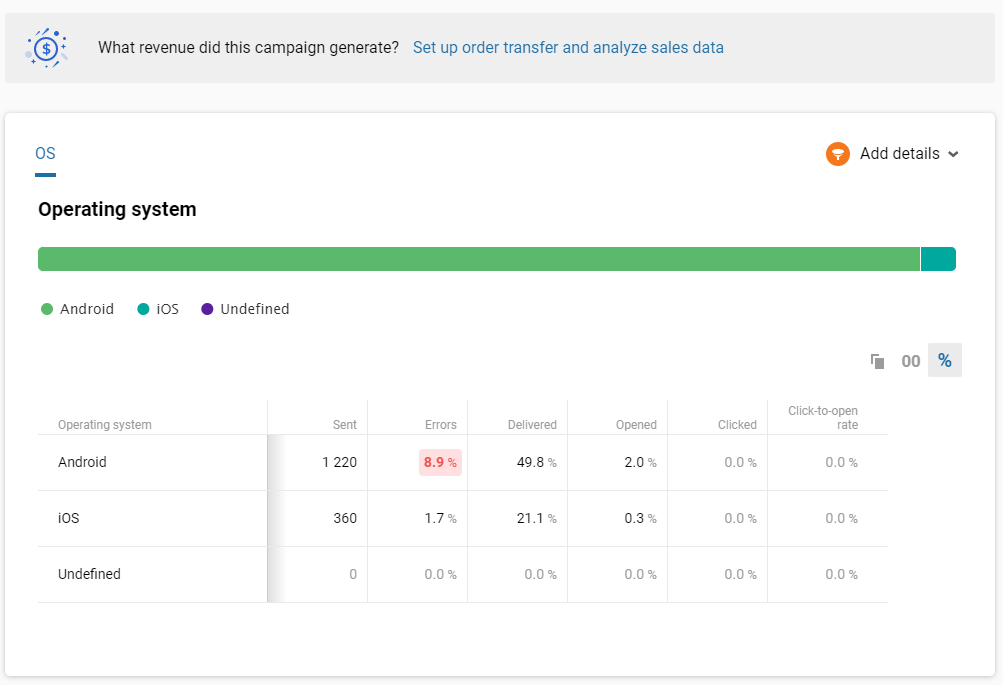Click the green Android legend dot

(47, 309)
